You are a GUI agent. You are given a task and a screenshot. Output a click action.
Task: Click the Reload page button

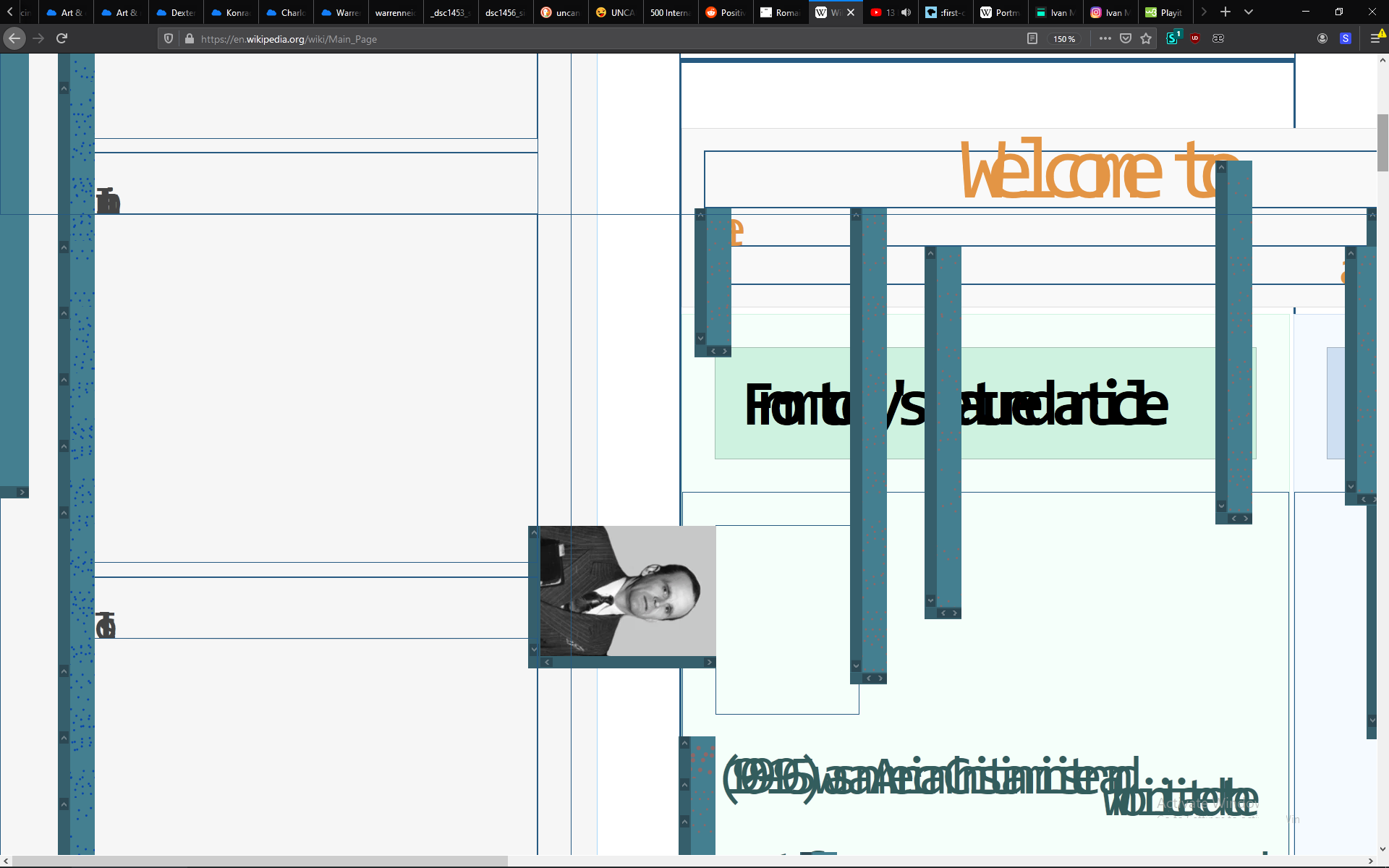(61, 38)
